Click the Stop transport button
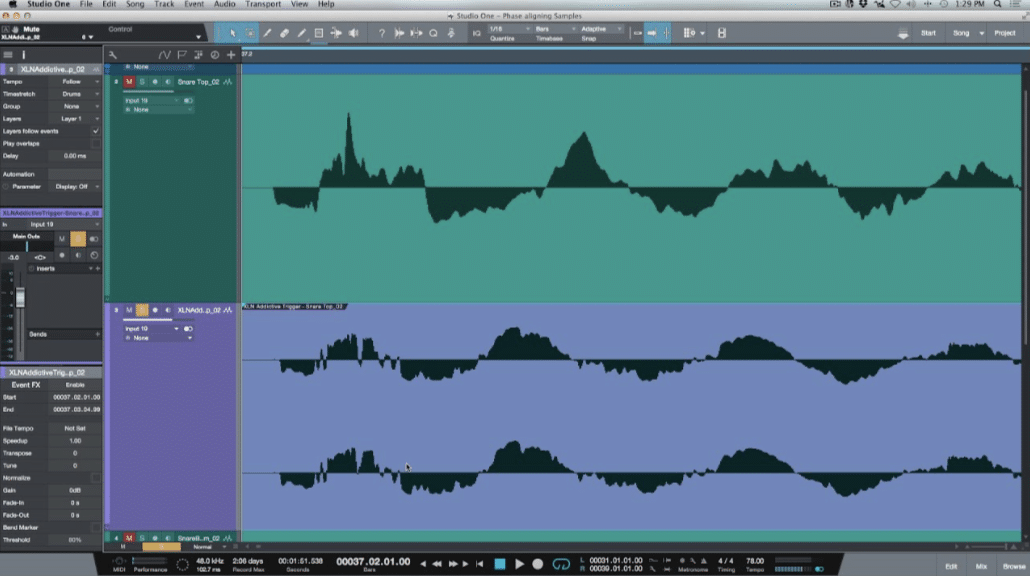Viewport: 1030px width, 576px height. point(500,564)
